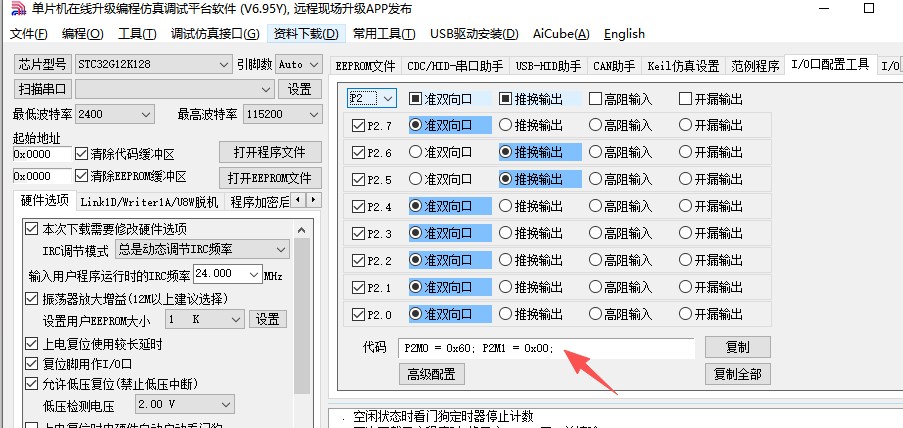Viewport: 903px width, 428px height.
Task: Click the 扫描串口 button
Action: 43,89
